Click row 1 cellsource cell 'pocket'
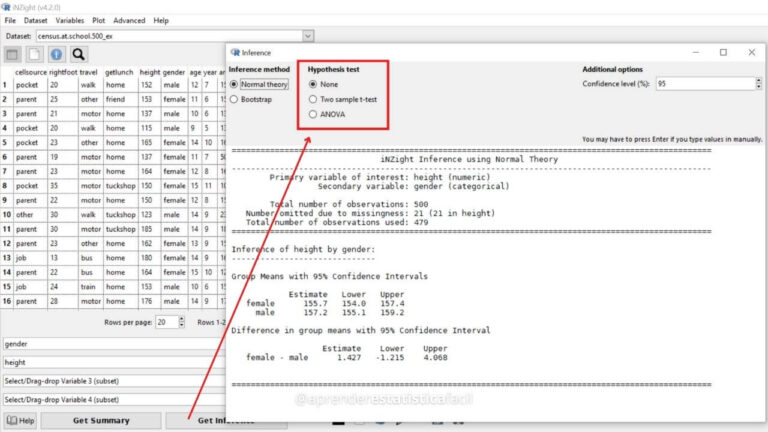This screenshot has height=432, width=768. pos(27,85)
